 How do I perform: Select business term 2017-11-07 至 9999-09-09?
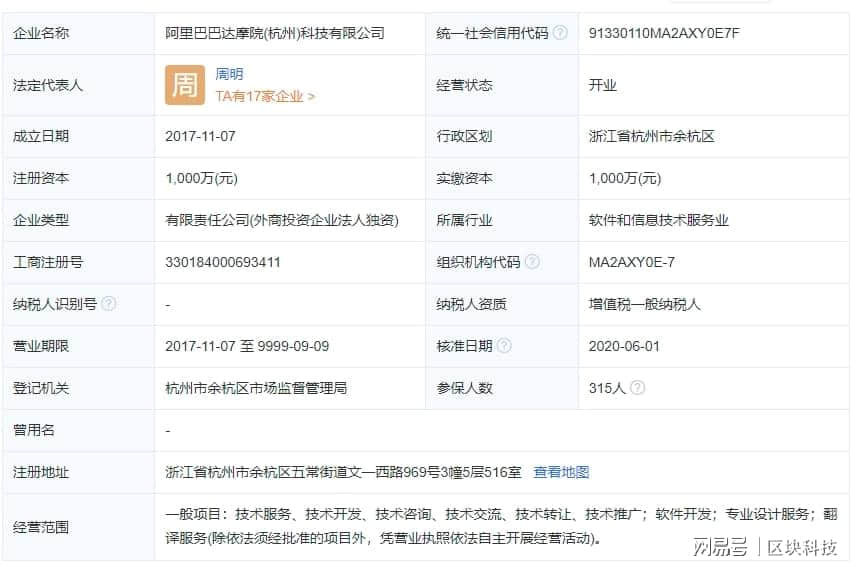point(247,346)
